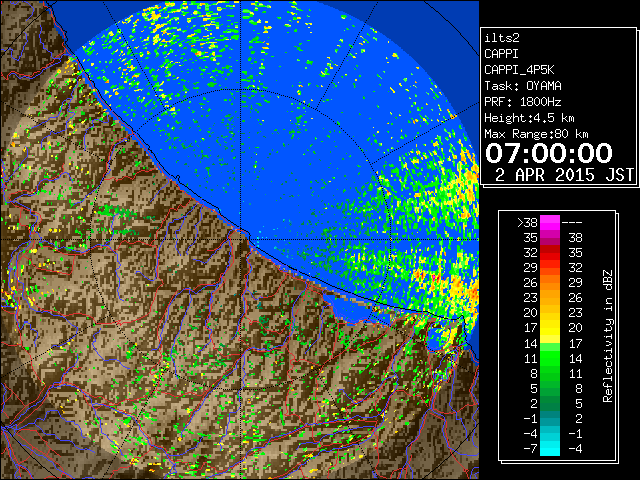Pick the bright green 11 to 14 dBZ swatch

tap(550, 358)
